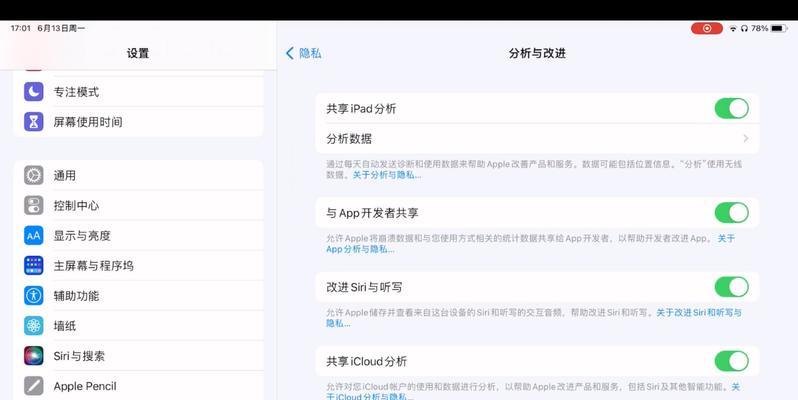Tap the 17:01 clock in status bar
The width and height of the screenshot is (798, 400).
click(20, 28)
